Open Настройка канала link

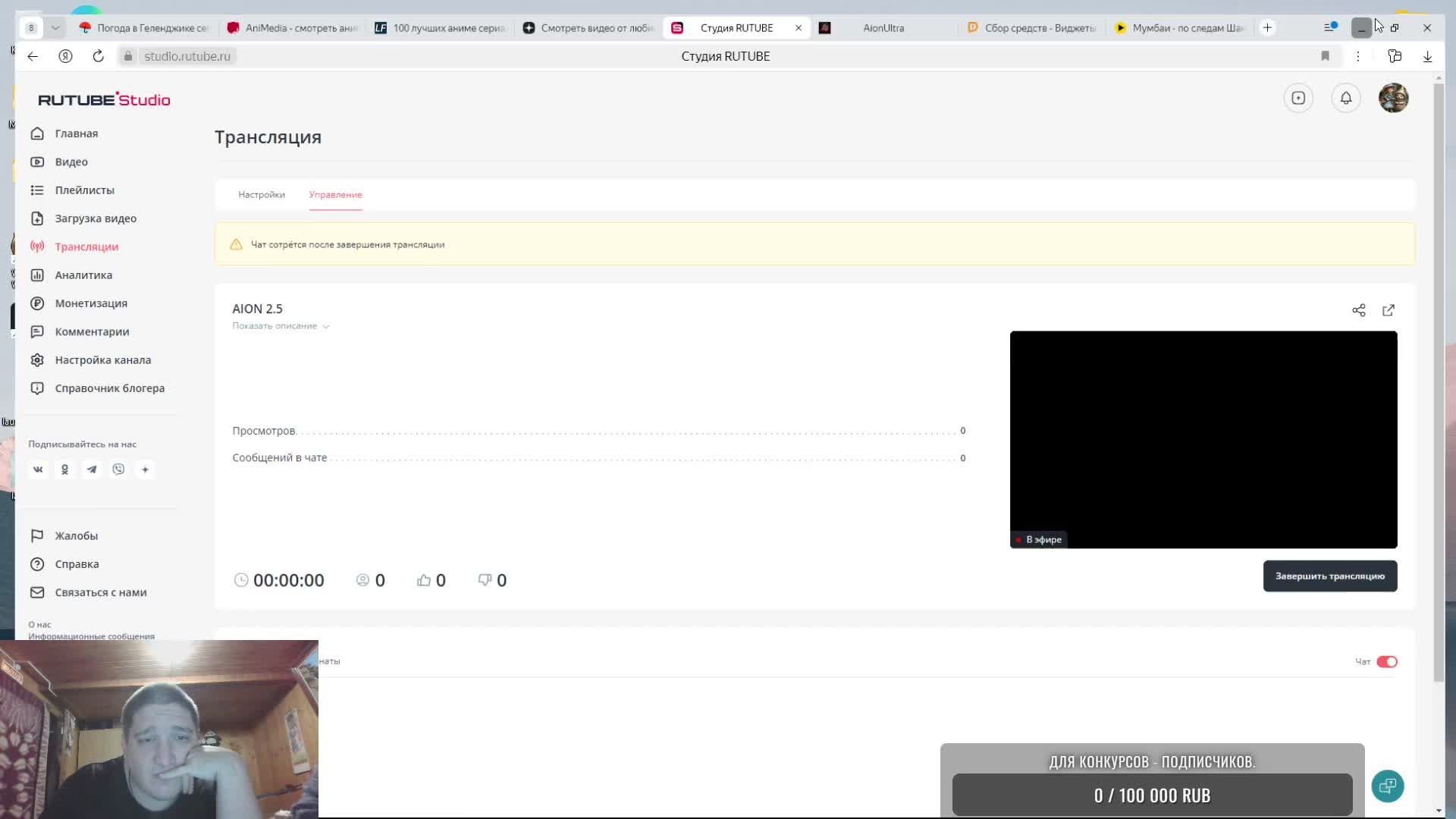point(102,360)
